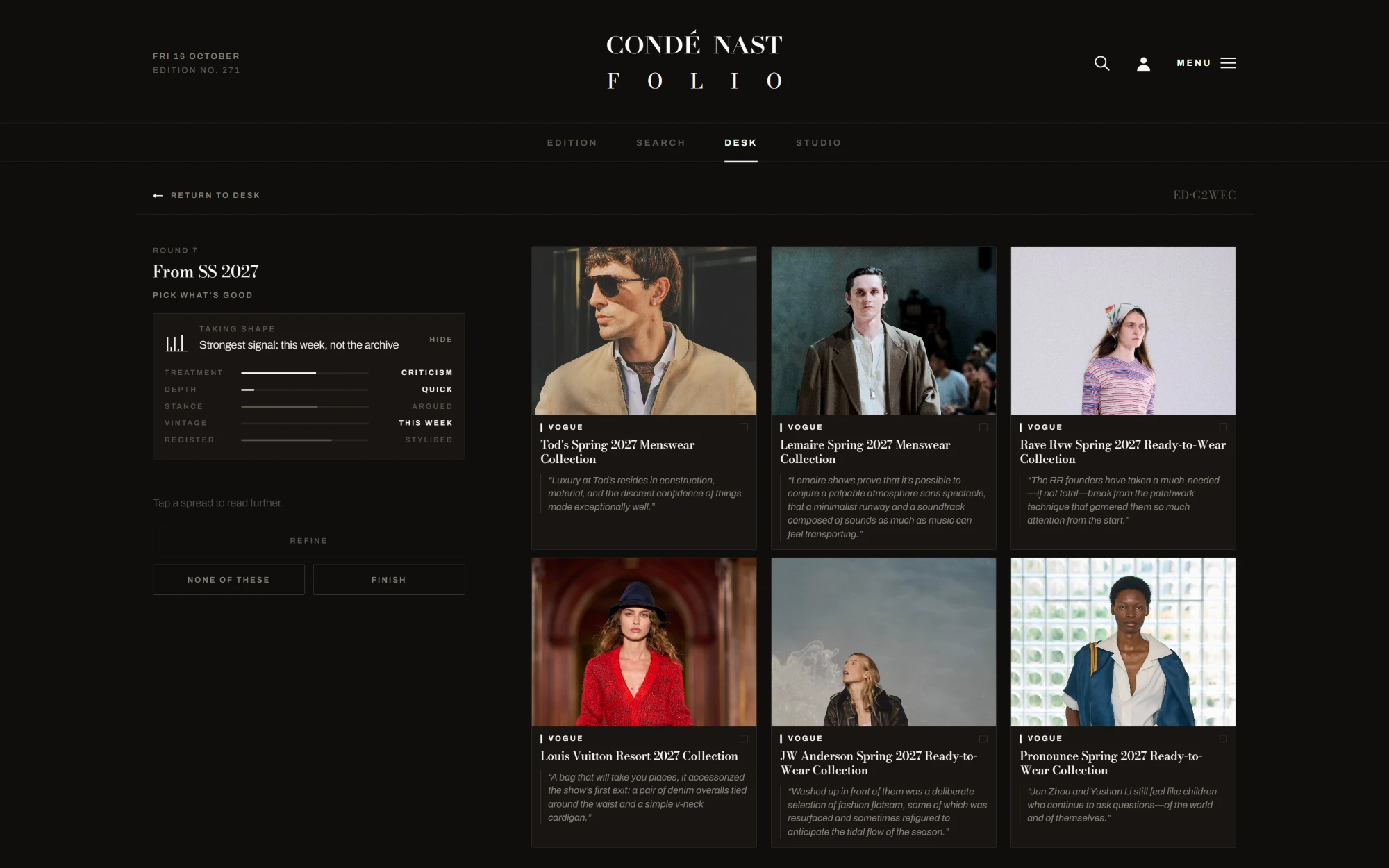Image resolution: width=1389 pixels, height=868 pixels.
Task: Click the "Washed up in front of them" quote
Action: pos(887,812)
